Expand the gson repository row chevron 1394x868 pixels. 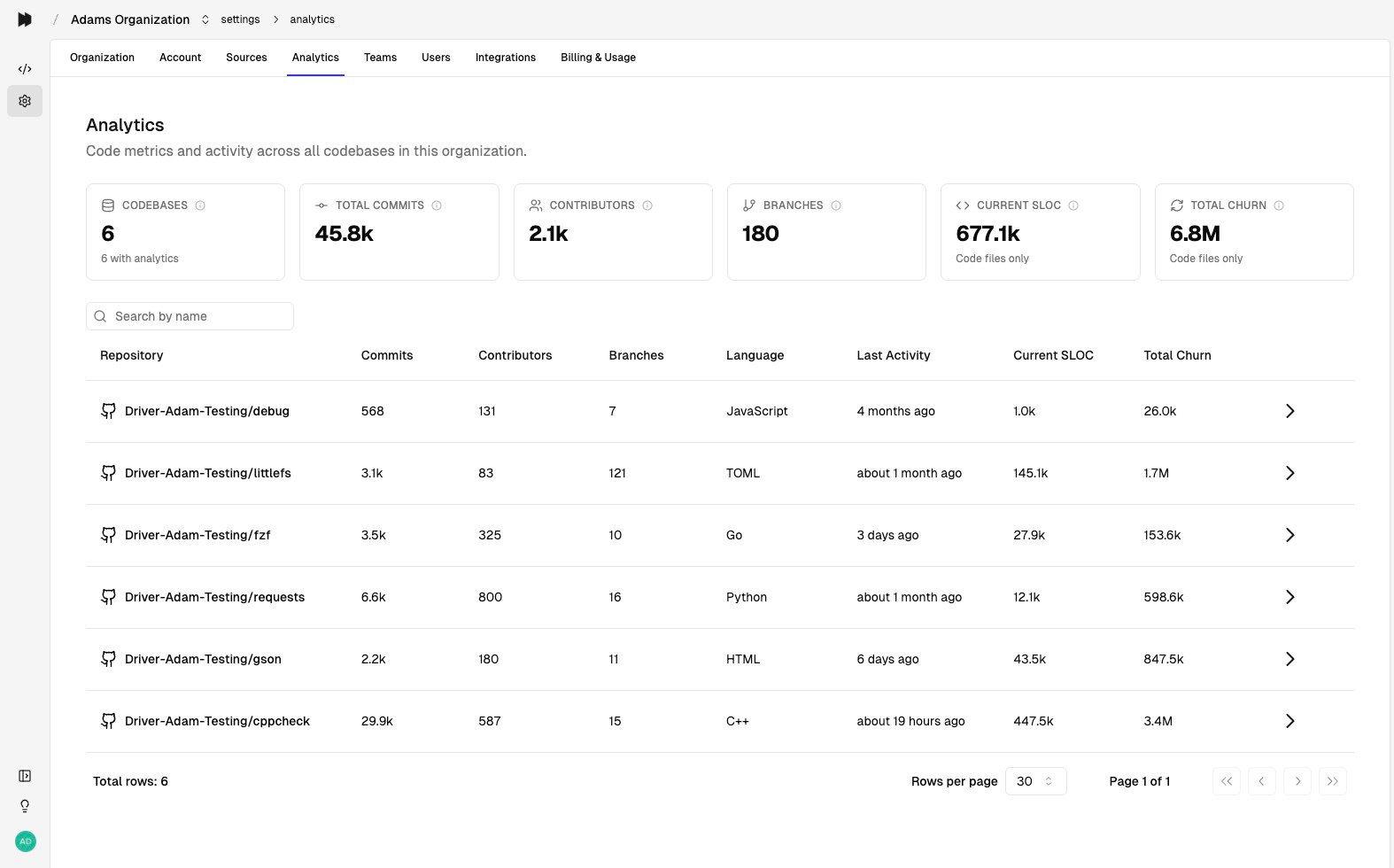(1290, 659)
